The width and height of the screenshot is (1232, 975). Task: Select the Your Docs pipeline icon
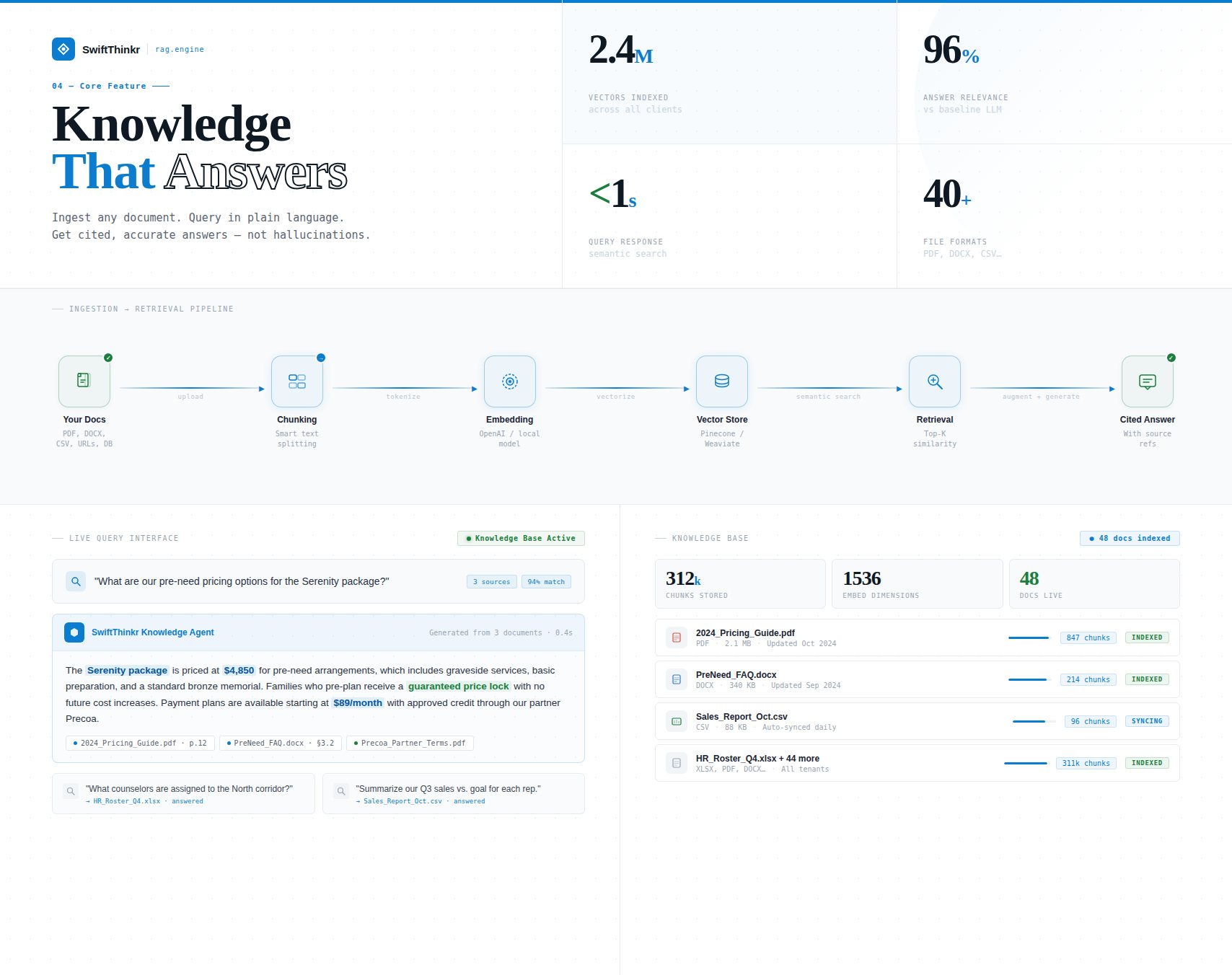point(84,381)
